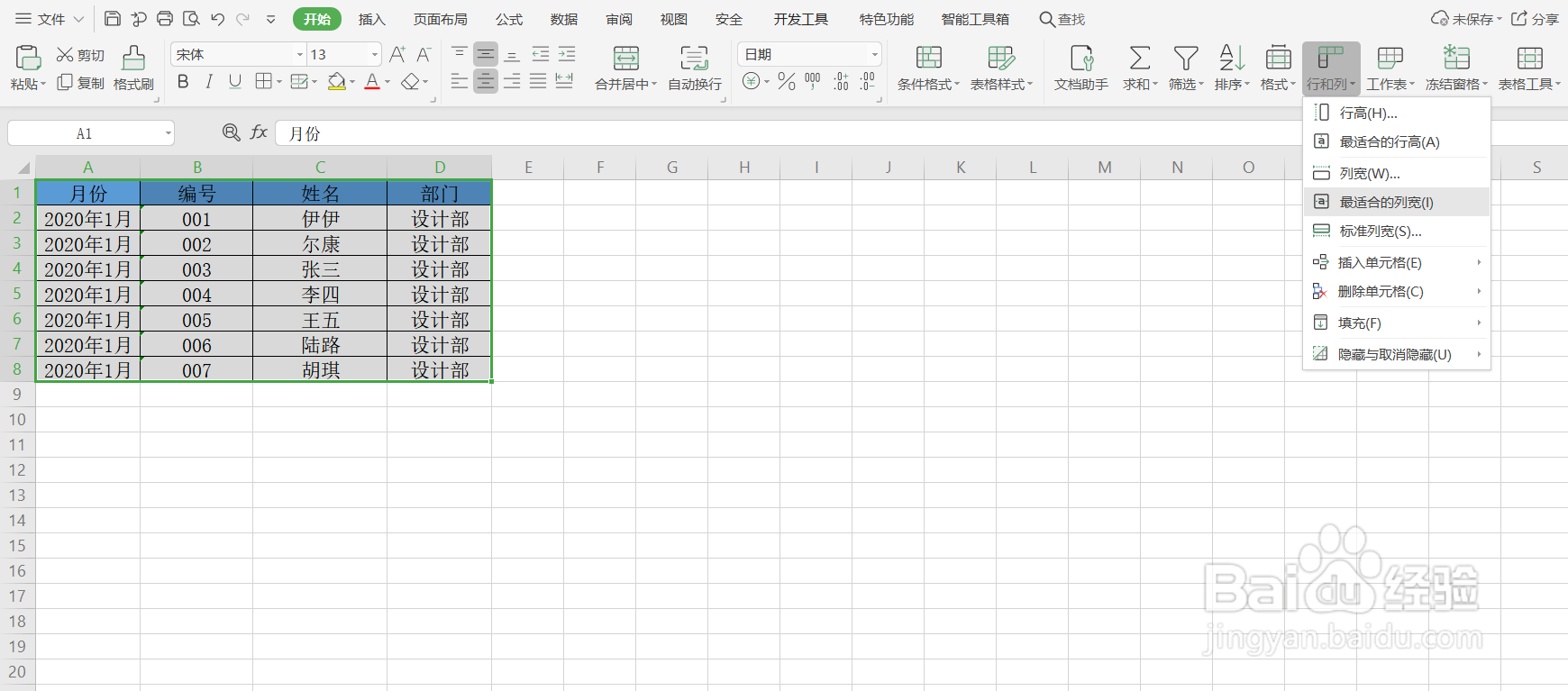This screenshot has width=1568, height=691.
Task: Toggle bottom vertical alignment
Action: click(x=512, y=55)
